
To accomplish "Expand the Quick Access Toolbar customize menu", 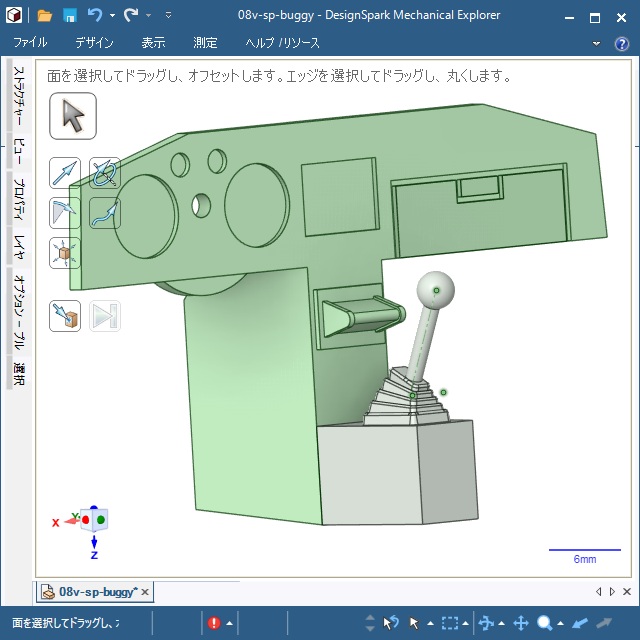I will tap(168, 16).
